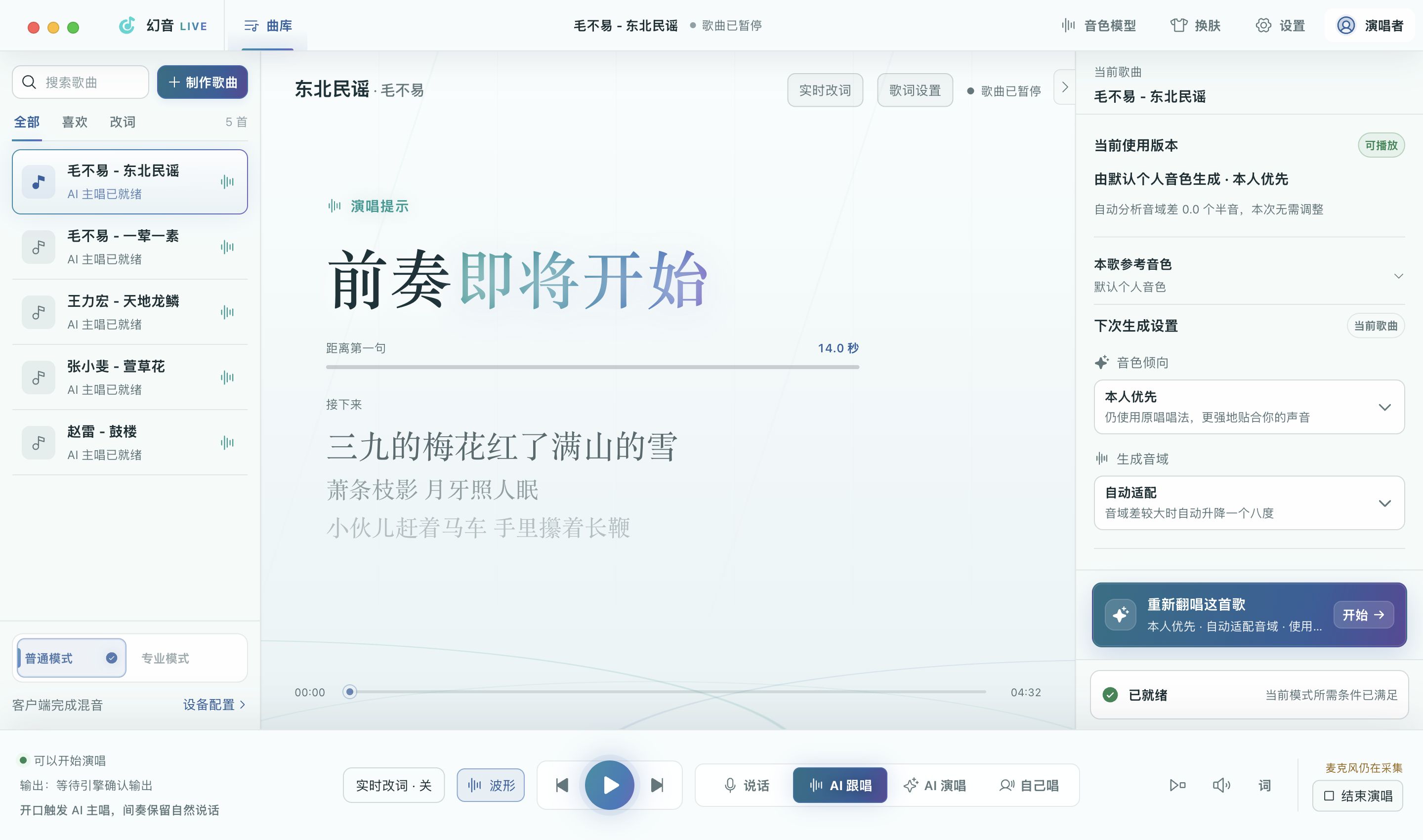Click 制作歌曲 button
Image resolution: width=1423 pixels, height=840 pixels.
point(202,82)
